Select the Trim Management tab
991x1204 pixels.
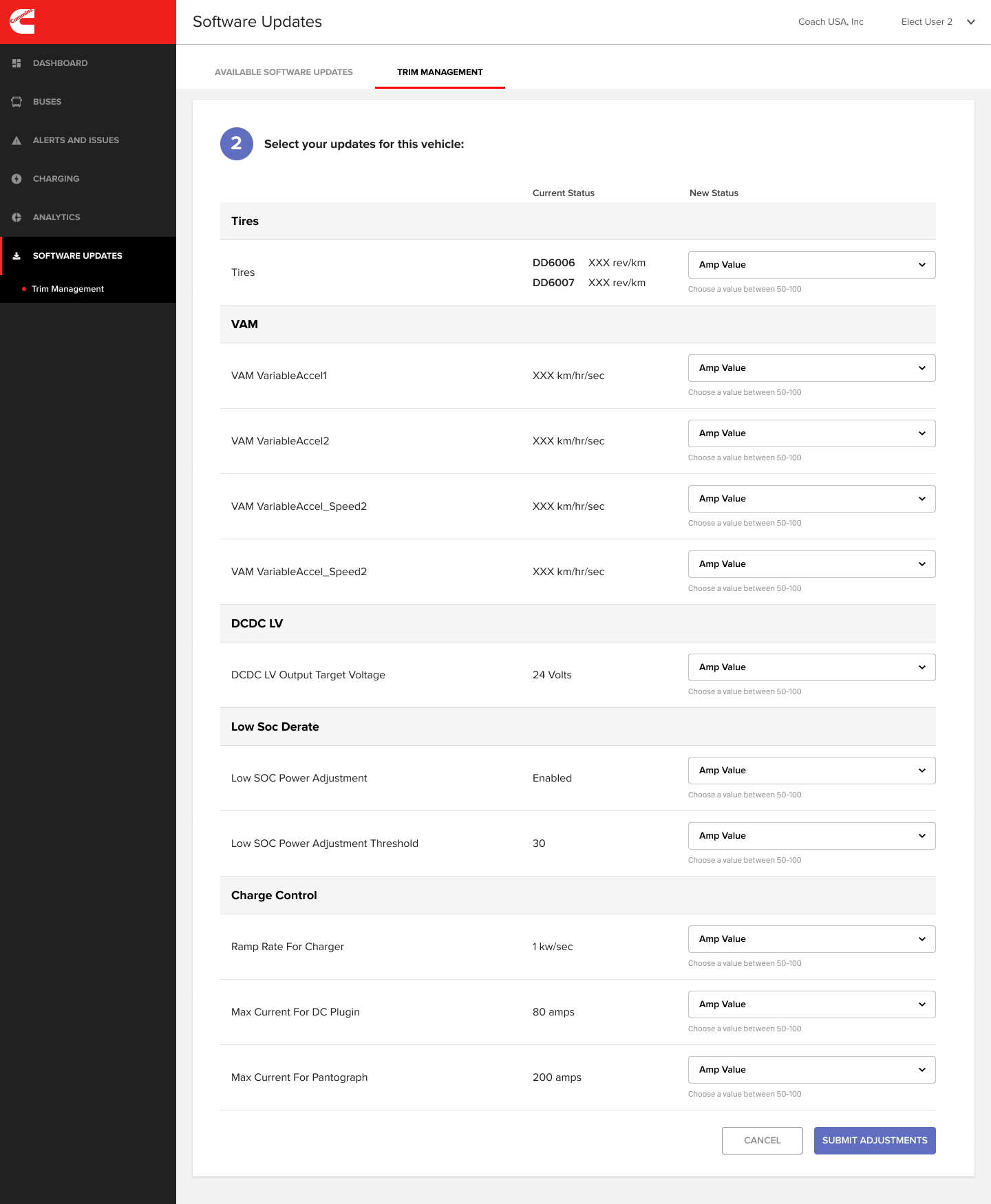[440, 72]
